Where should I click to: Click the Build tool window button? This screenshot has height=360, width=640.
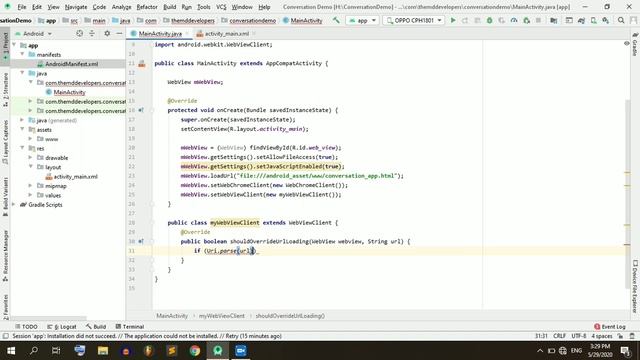tap(96, 327)
